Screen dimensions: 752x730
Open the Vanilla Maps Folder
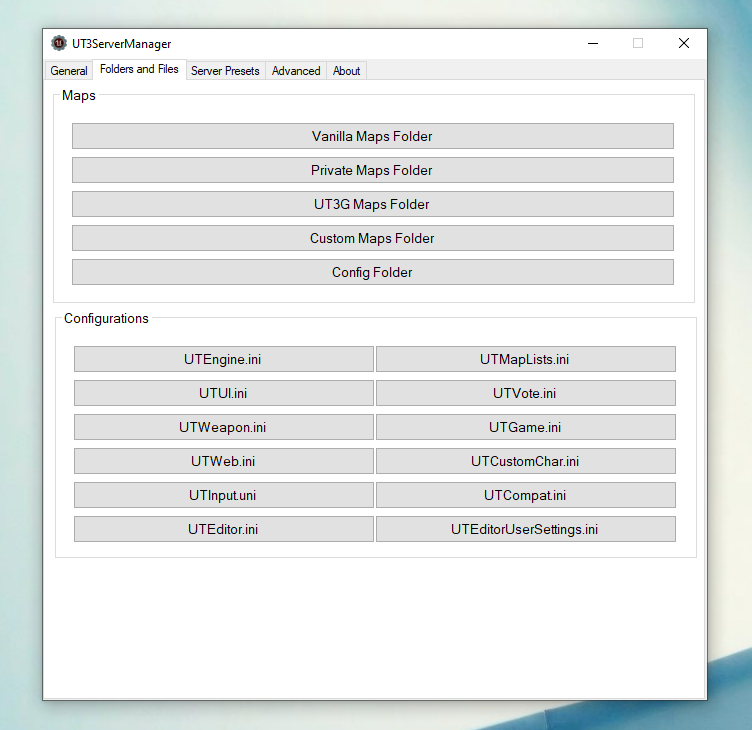[x=373, y=136]
